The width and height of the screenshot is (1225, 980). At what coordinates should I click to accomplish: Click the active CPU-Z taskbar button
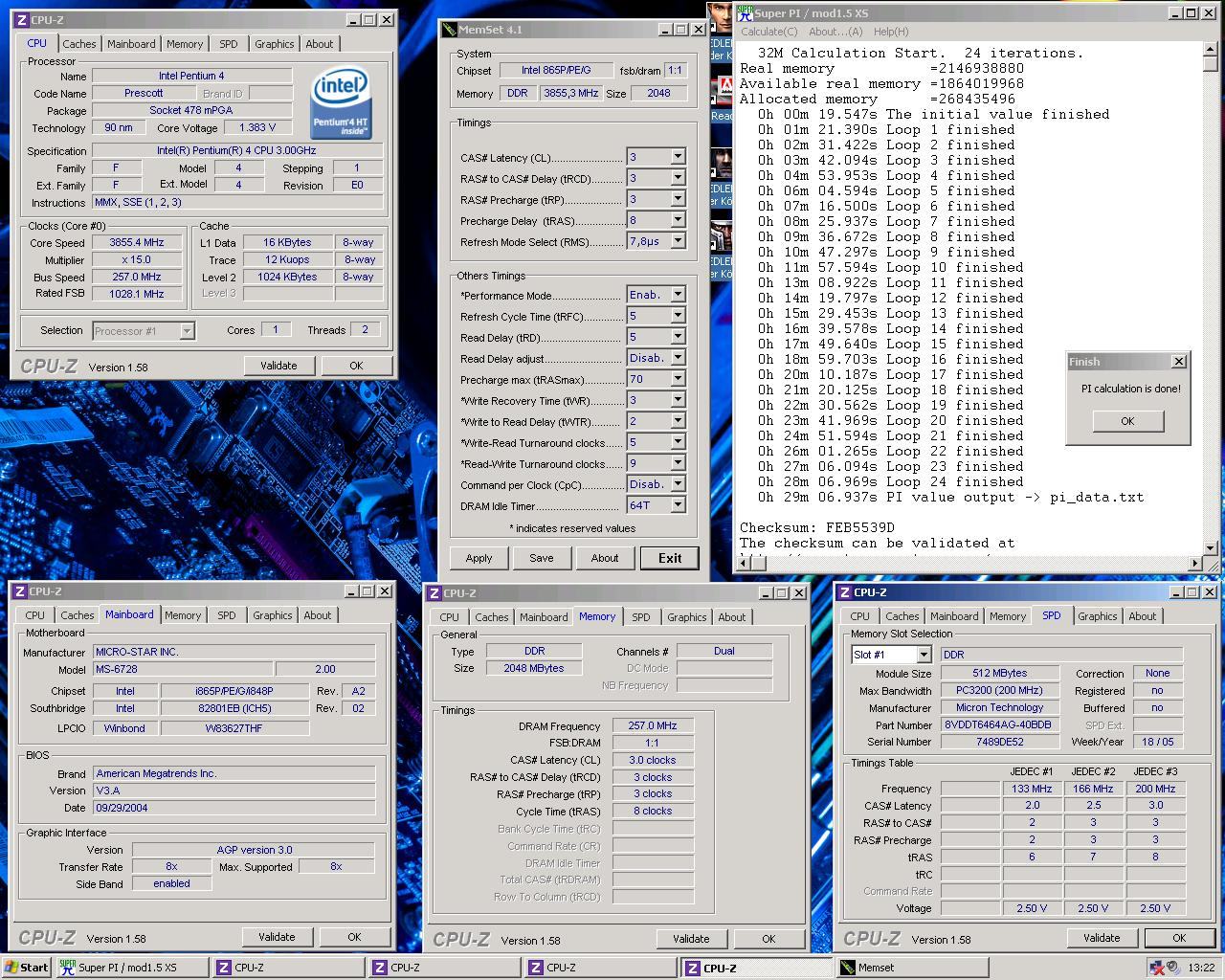(756, 968)
